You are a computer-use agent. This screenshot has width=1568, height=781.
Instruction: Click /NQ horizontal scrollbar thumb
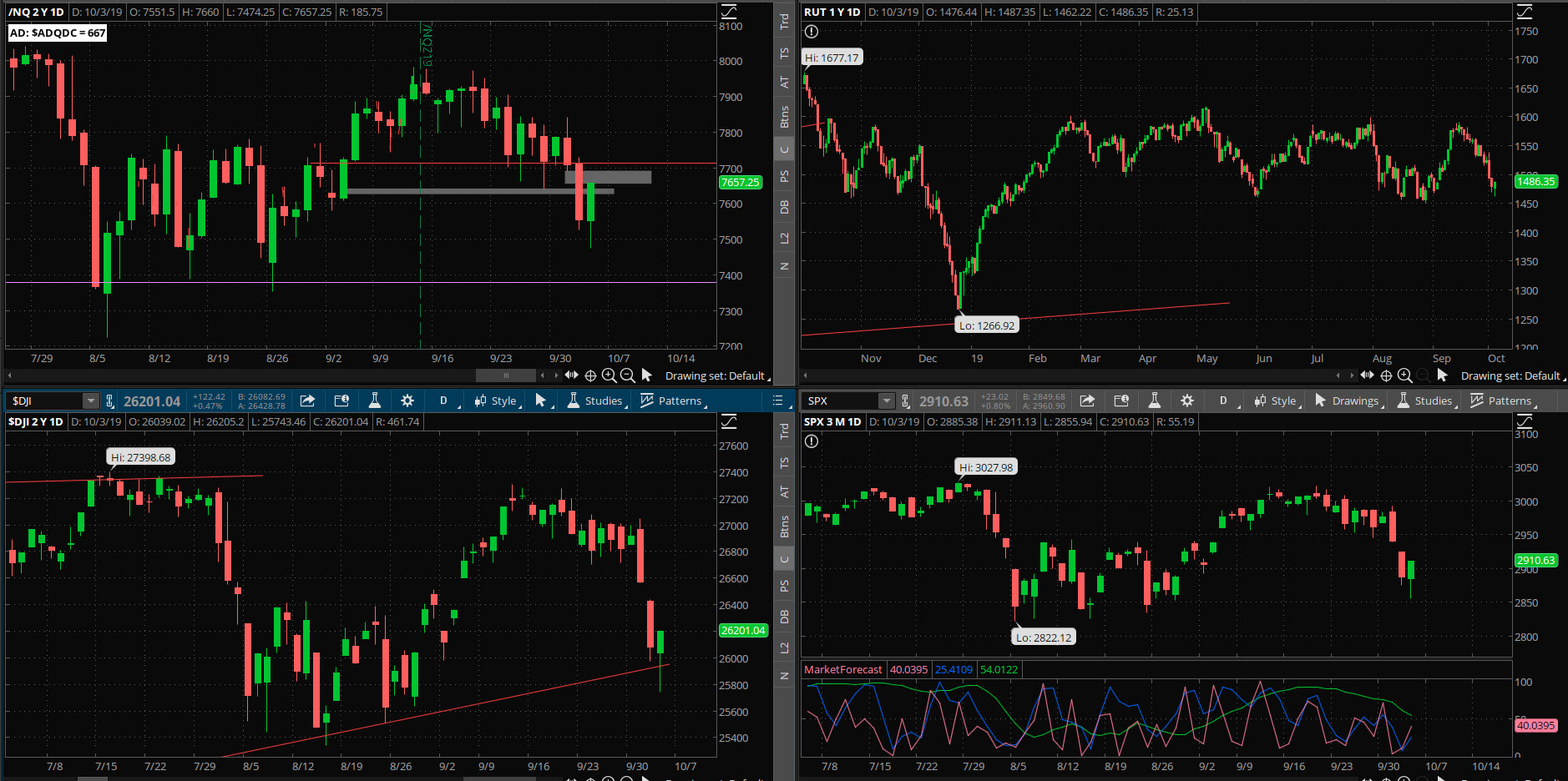506,375
